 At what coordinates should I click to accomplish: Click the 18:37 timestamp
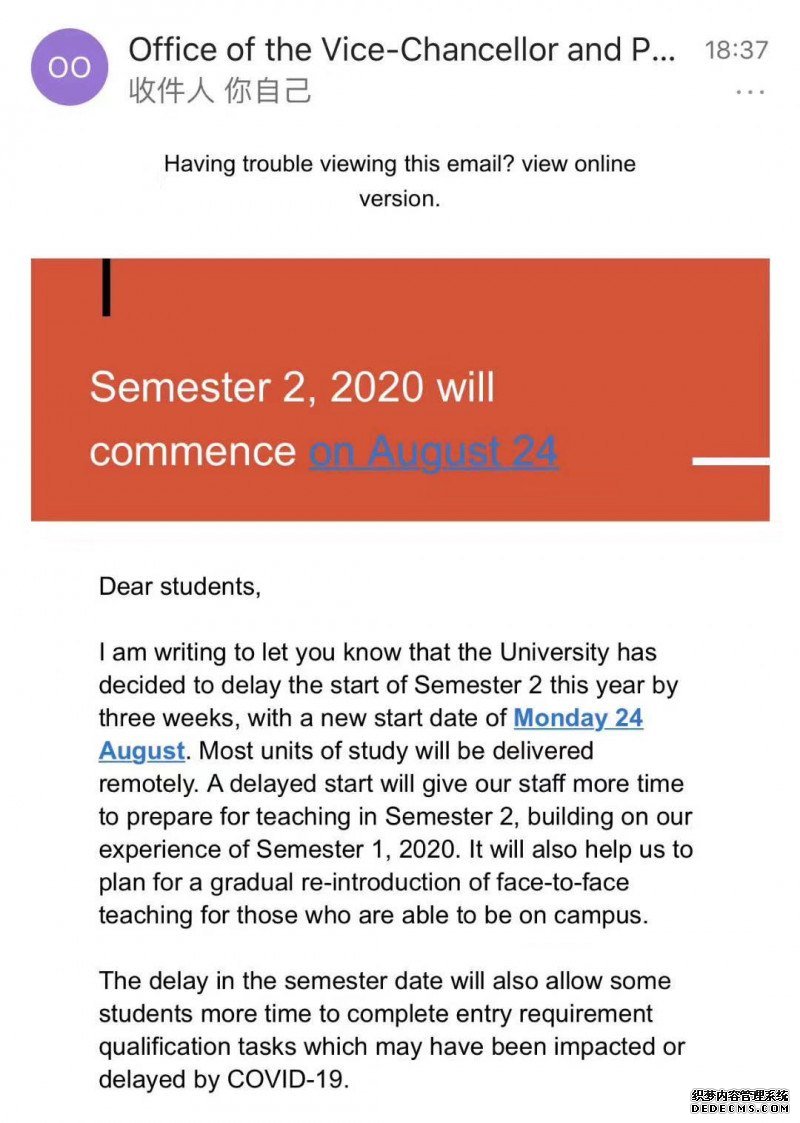[736, 50]
